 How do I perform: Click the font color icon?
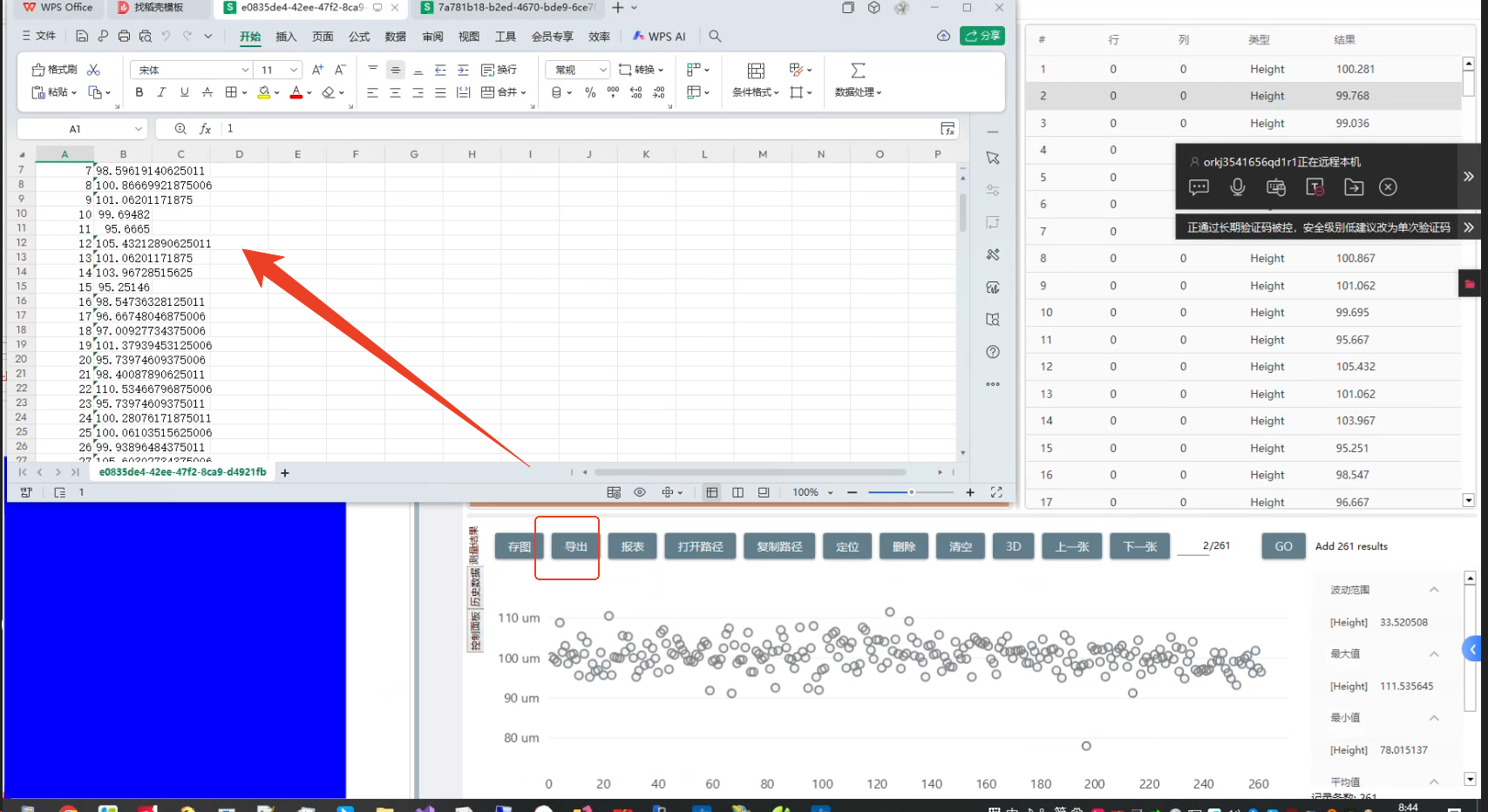tap(296, 92)
